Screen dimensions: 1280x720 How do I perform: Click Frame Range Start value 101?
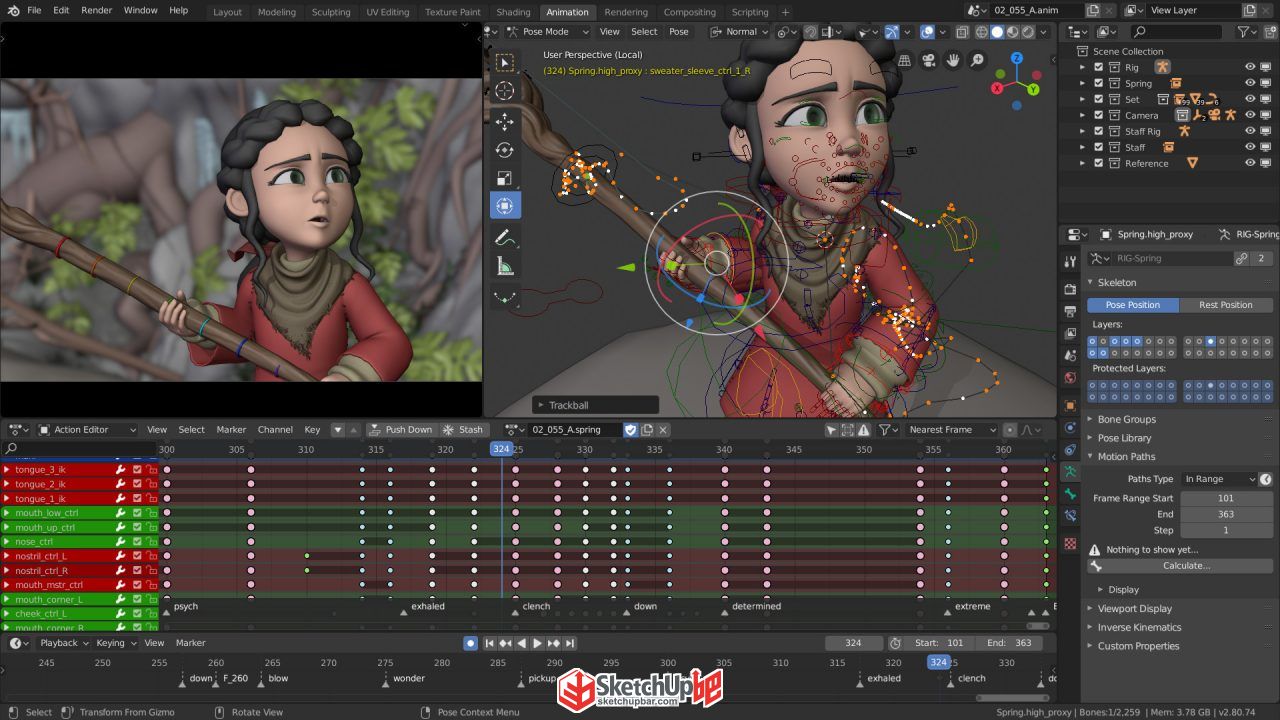click(1226, 498)
